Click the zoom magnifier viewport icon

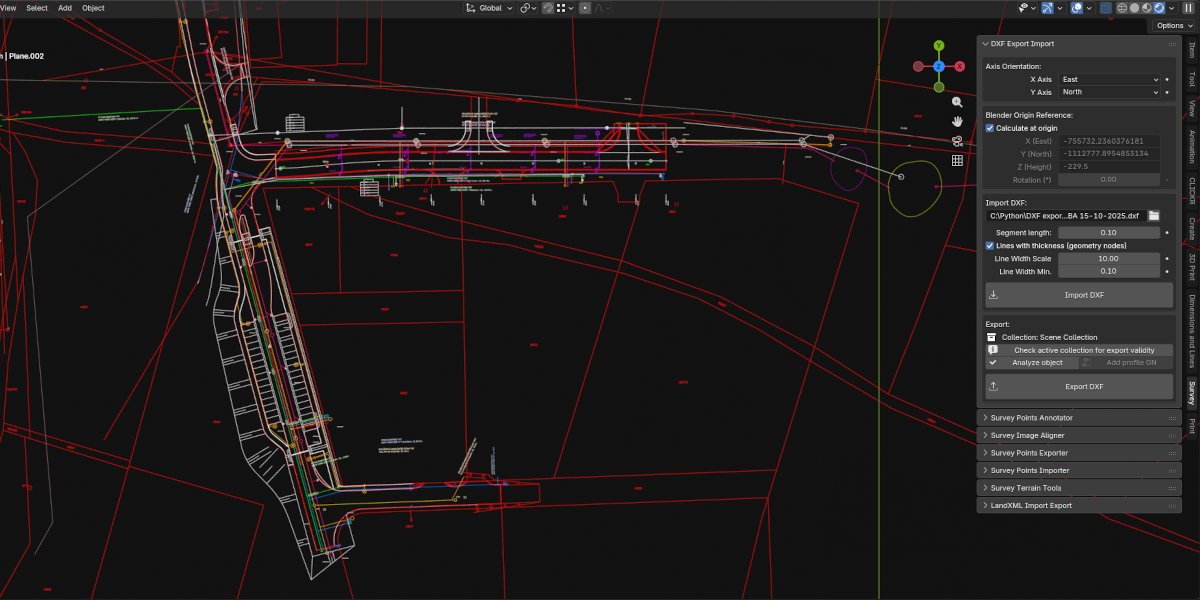point(957,102)
